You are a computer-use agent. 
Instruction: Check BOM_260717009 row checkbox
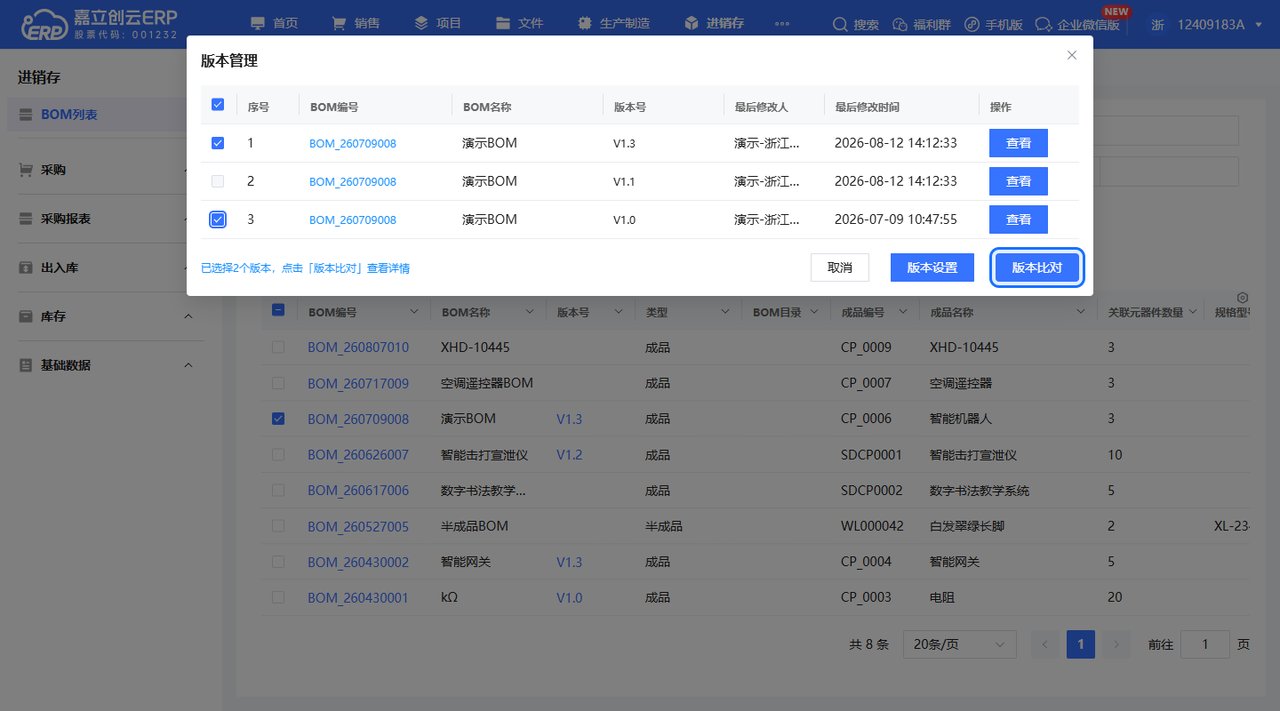click(x=278, y=383)
